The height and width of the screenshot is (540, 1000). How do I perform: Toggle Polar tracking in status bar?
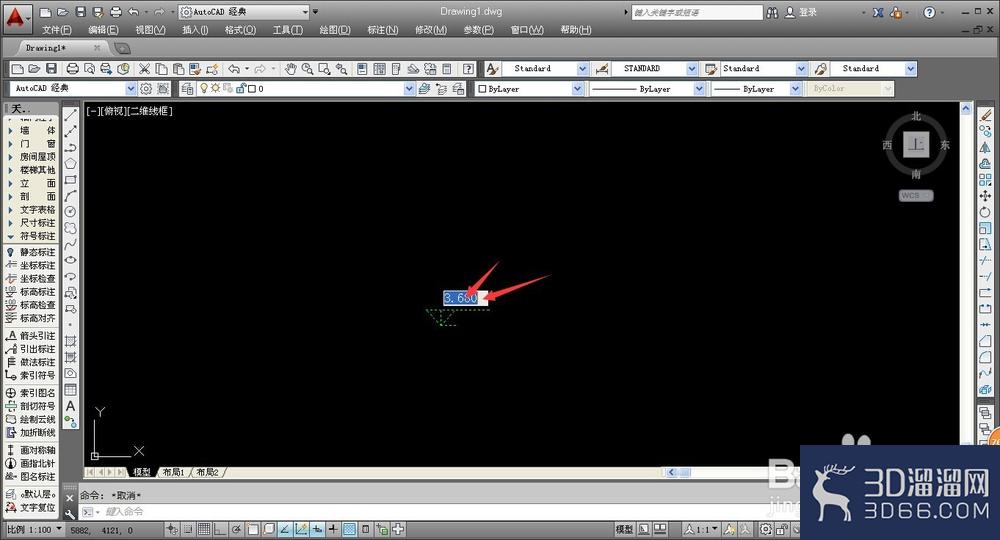[236, 529]
